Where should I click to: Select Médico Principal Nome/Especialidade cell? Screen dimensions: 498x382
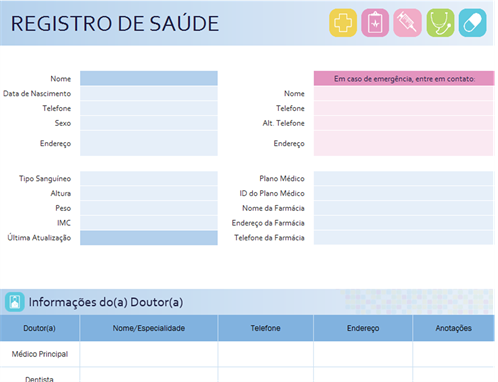click(x=149, y=354)
